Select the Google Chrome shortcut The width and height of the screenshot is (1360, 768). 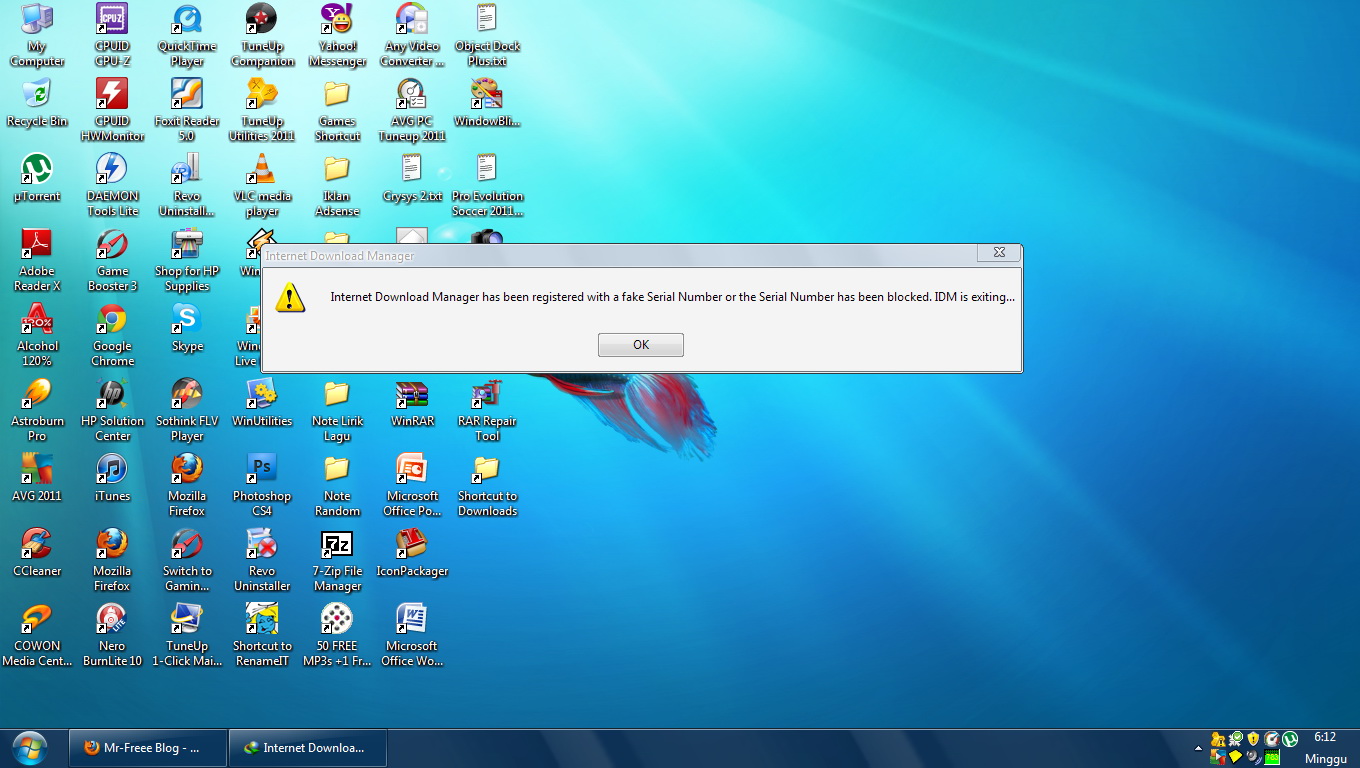point(112,335)
